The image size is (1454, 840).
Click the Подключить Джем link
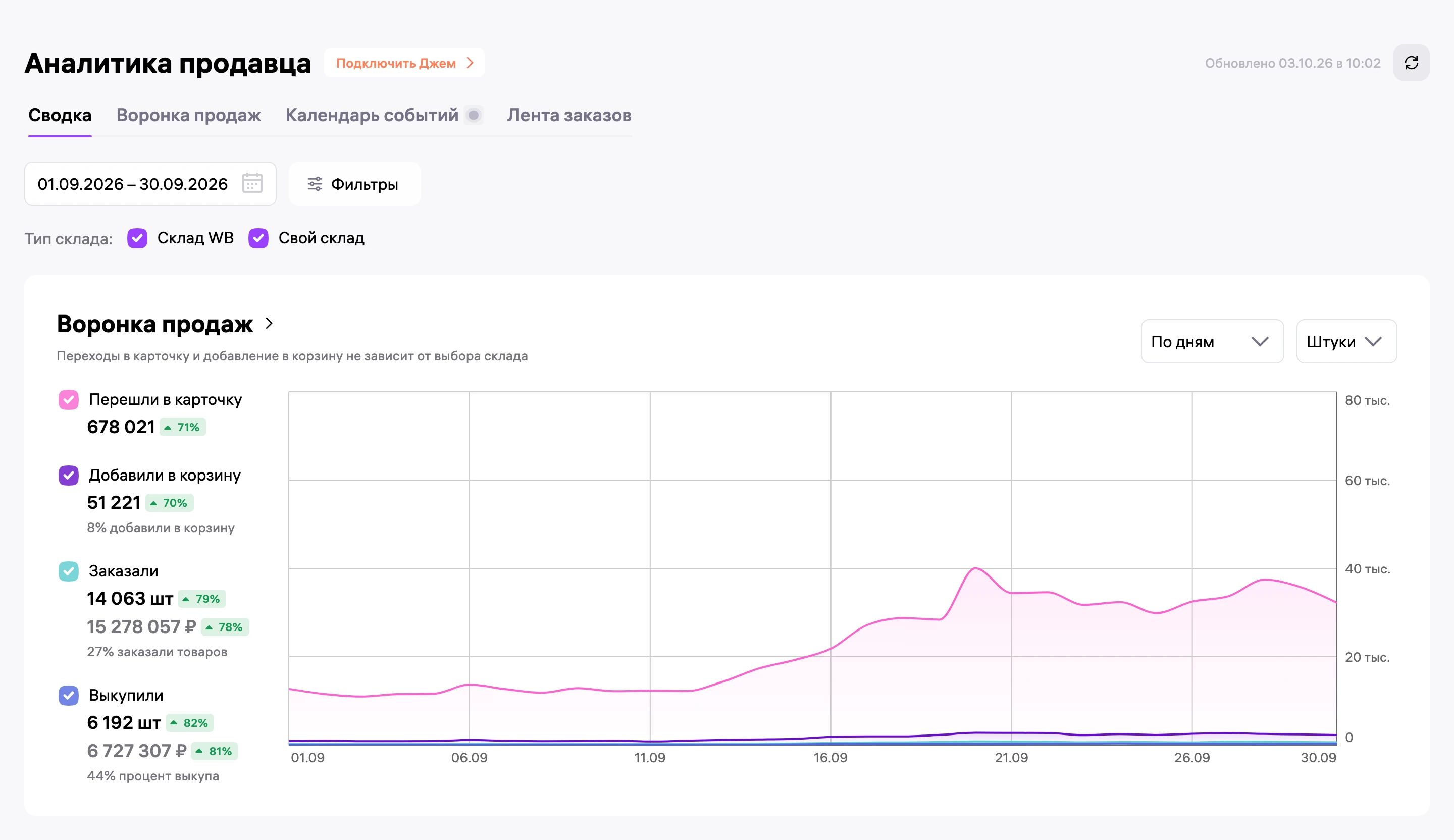(x=404, y=63)
